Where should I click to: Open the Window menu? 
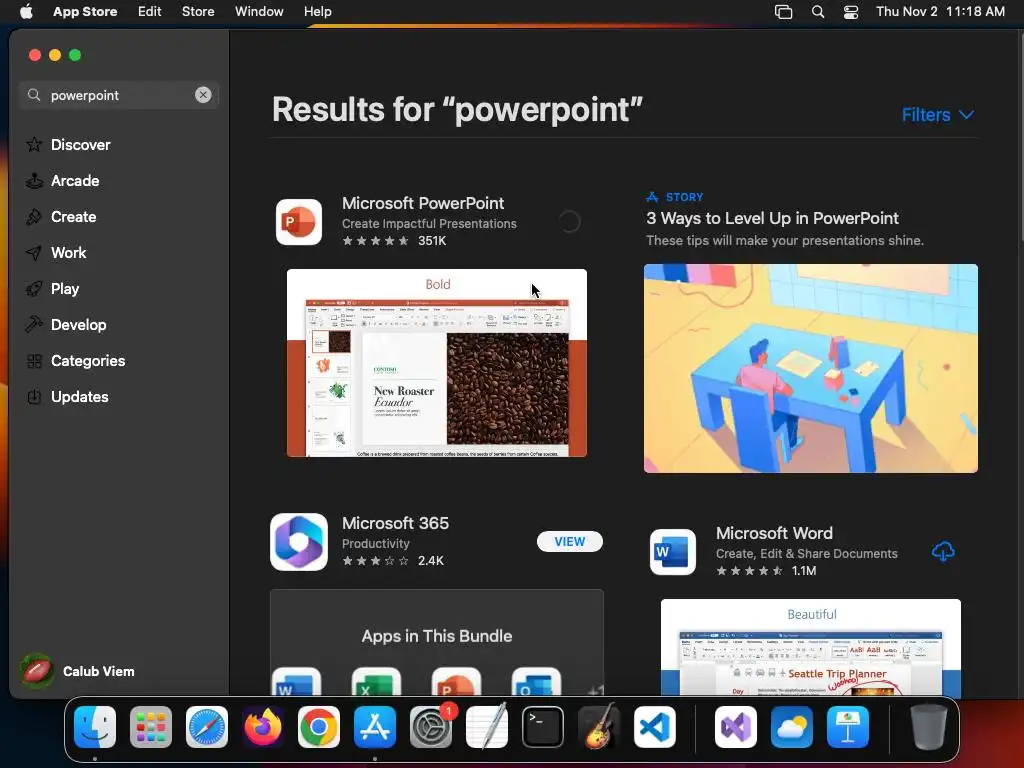259,11
